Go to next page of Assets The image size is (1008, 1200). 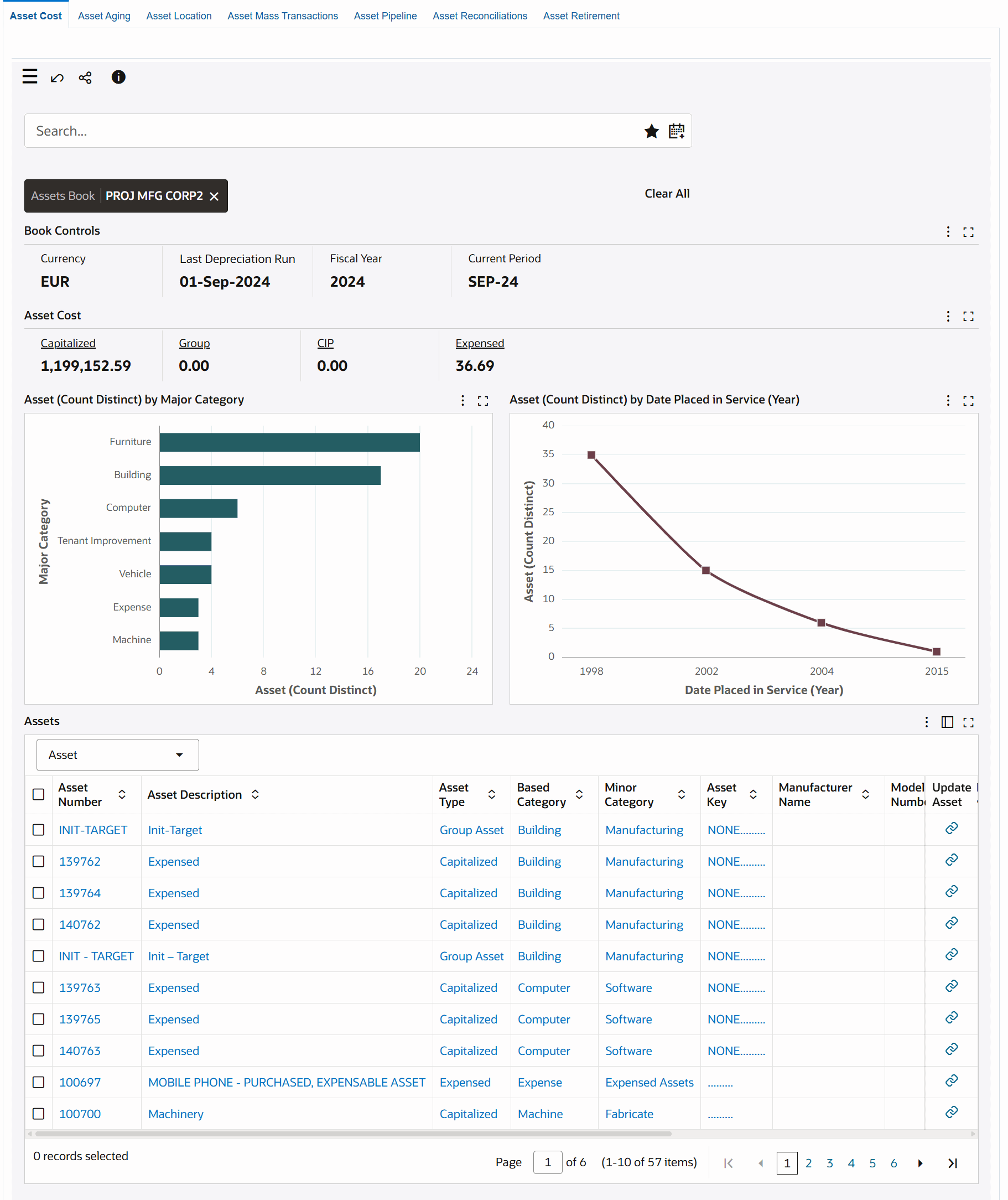click(x=920, y=1163)
